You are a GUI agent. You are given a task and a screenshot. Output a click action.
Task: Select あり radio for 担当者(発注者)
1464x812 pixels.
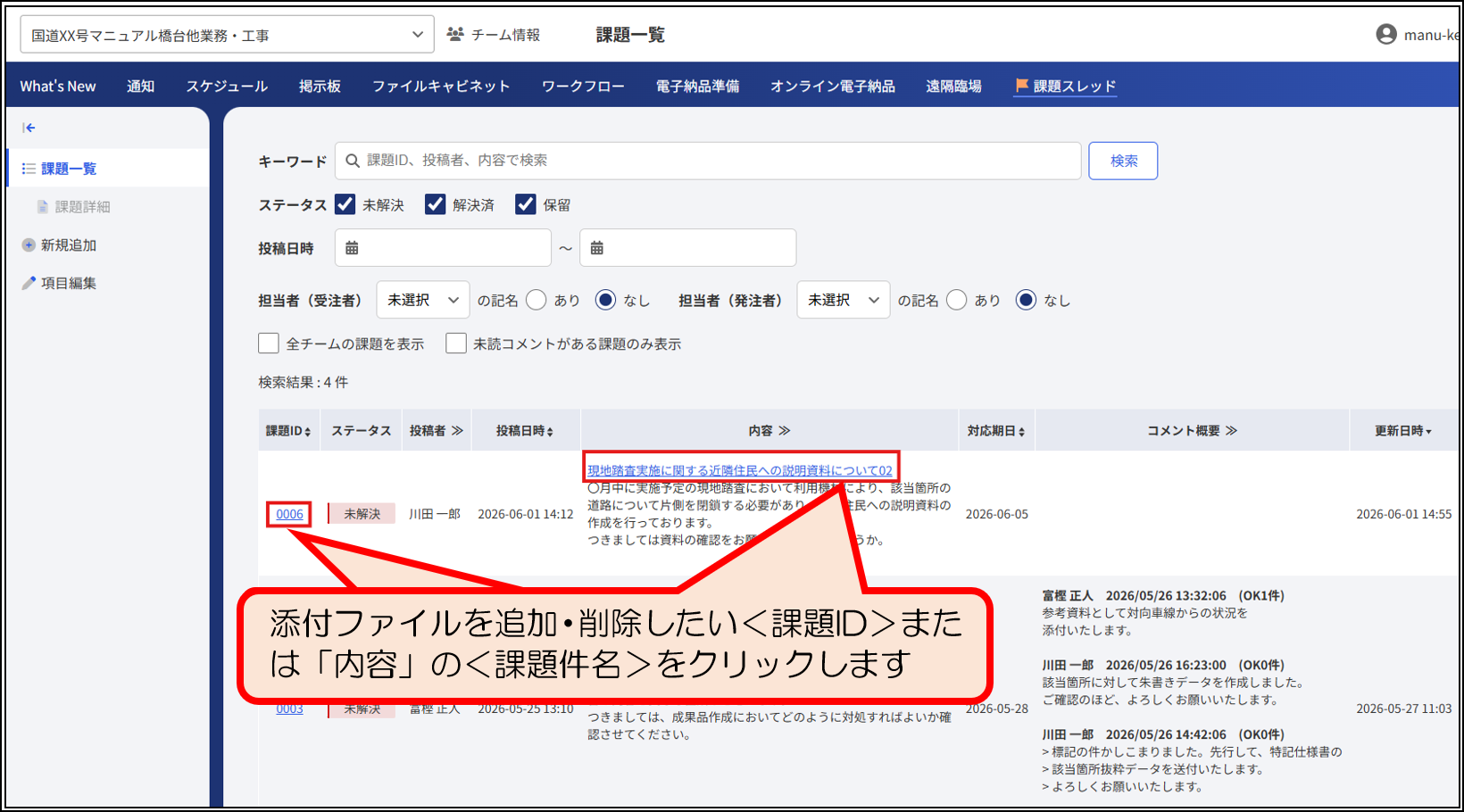[x=956, y=300]
